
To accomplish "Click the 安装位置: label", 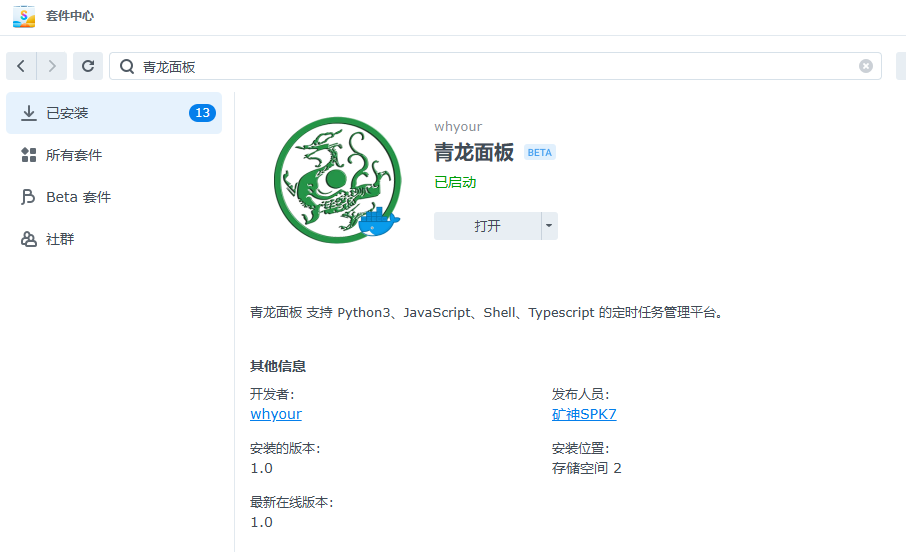I will point(581,448).
